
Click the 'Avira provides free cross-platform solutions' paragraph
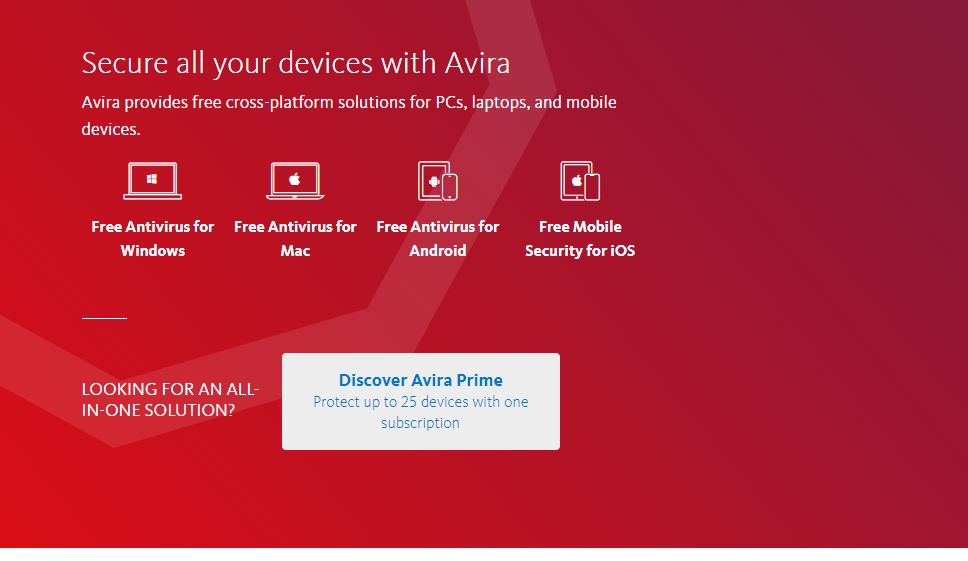pos(348,103)
